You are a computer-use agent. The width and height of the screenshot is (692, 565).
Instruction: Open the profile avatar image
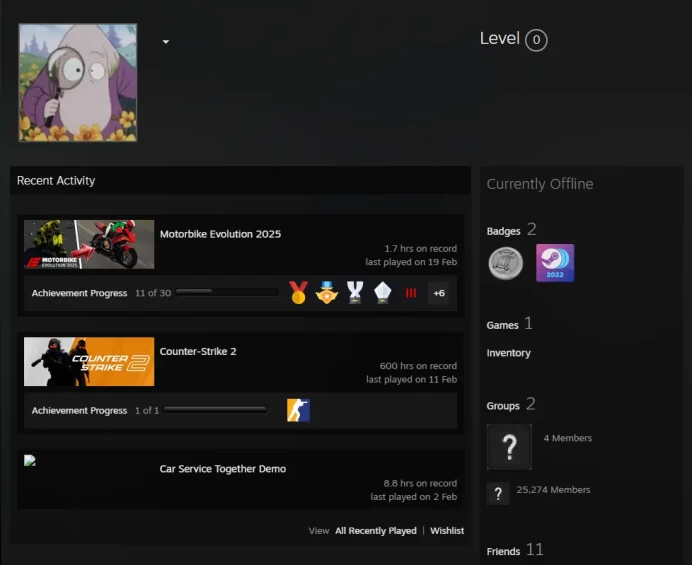(78, 83)
